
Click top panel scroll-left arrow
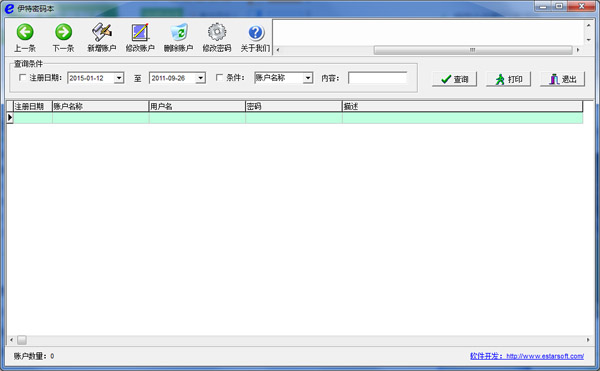[x=278, y=50]
